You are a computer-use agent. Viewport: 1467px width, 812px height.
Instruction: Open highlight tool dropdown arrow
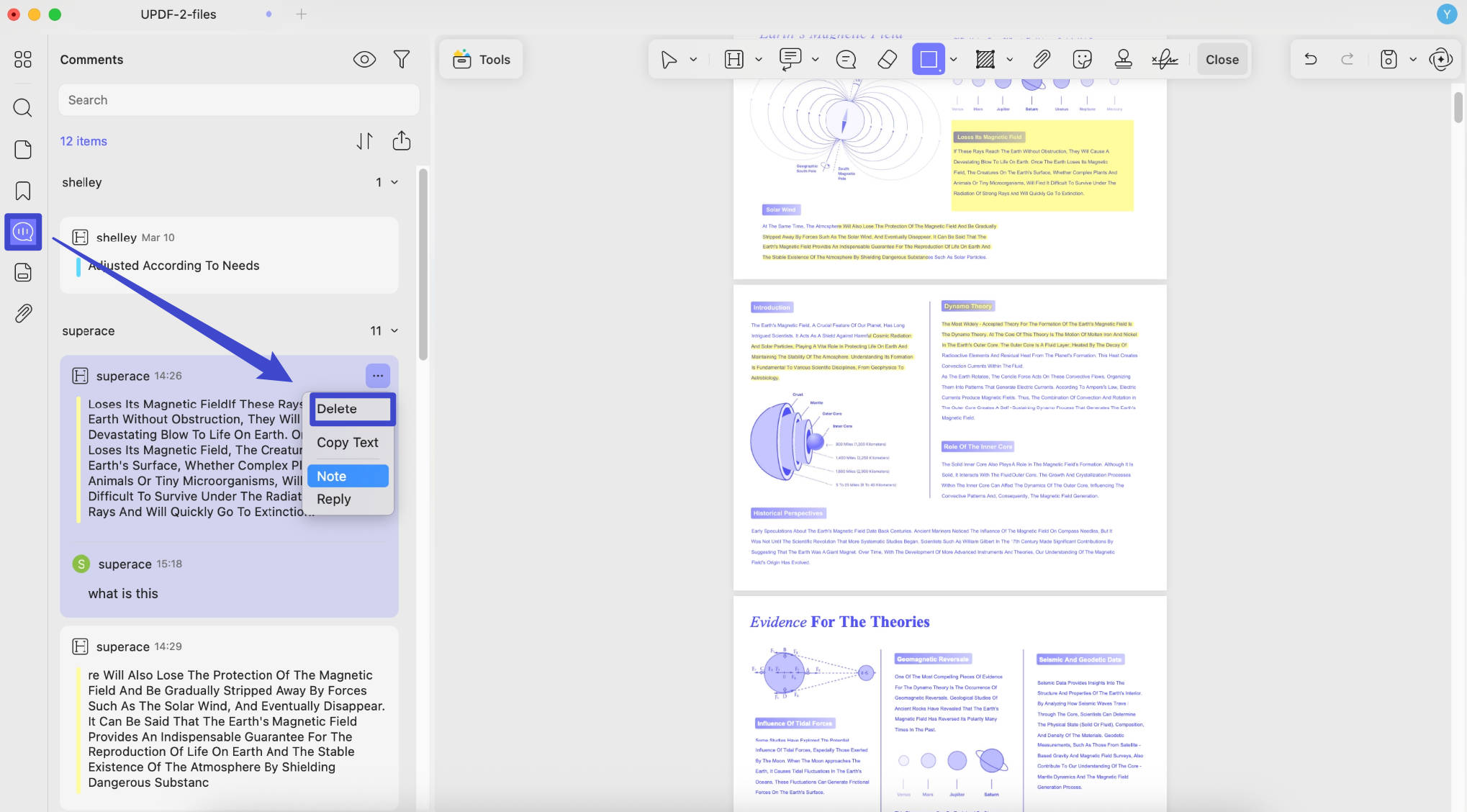click(759, 60)
